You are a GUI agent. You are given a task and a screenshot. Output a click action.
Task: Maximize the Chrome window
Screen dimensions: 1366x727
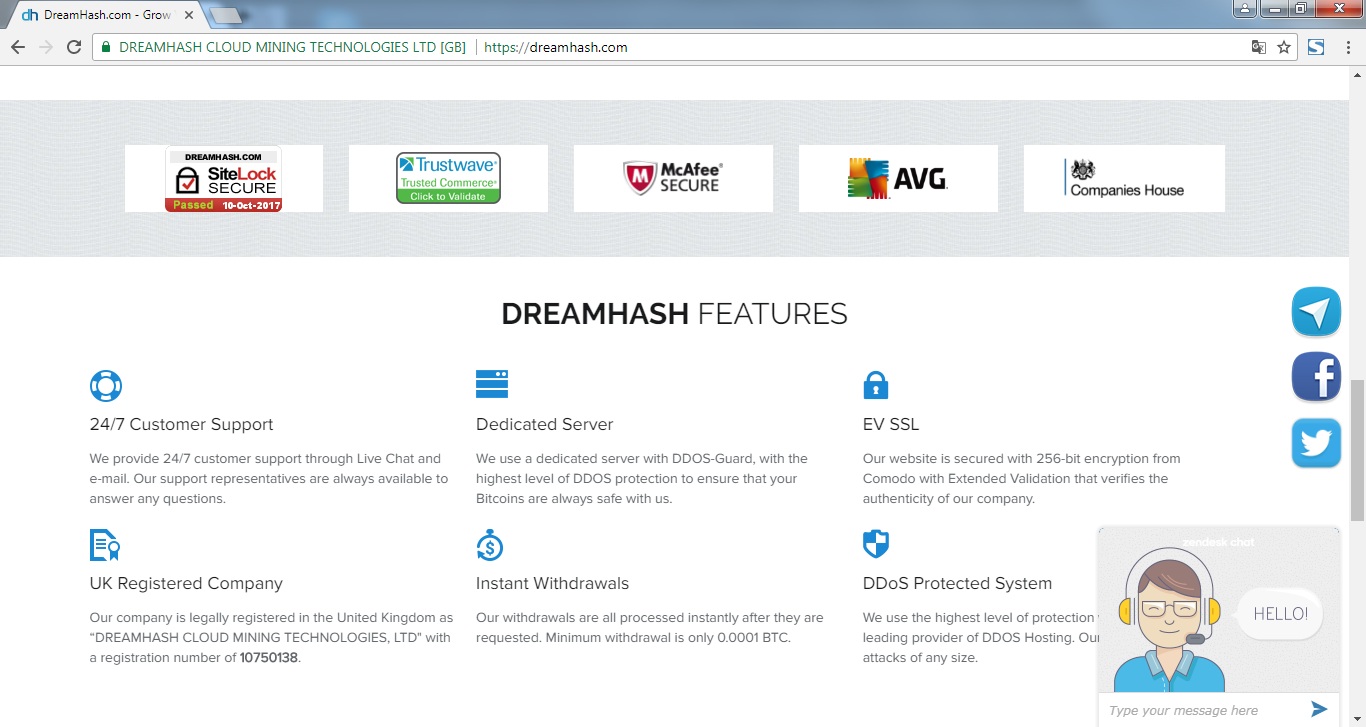pos(1301,9)
